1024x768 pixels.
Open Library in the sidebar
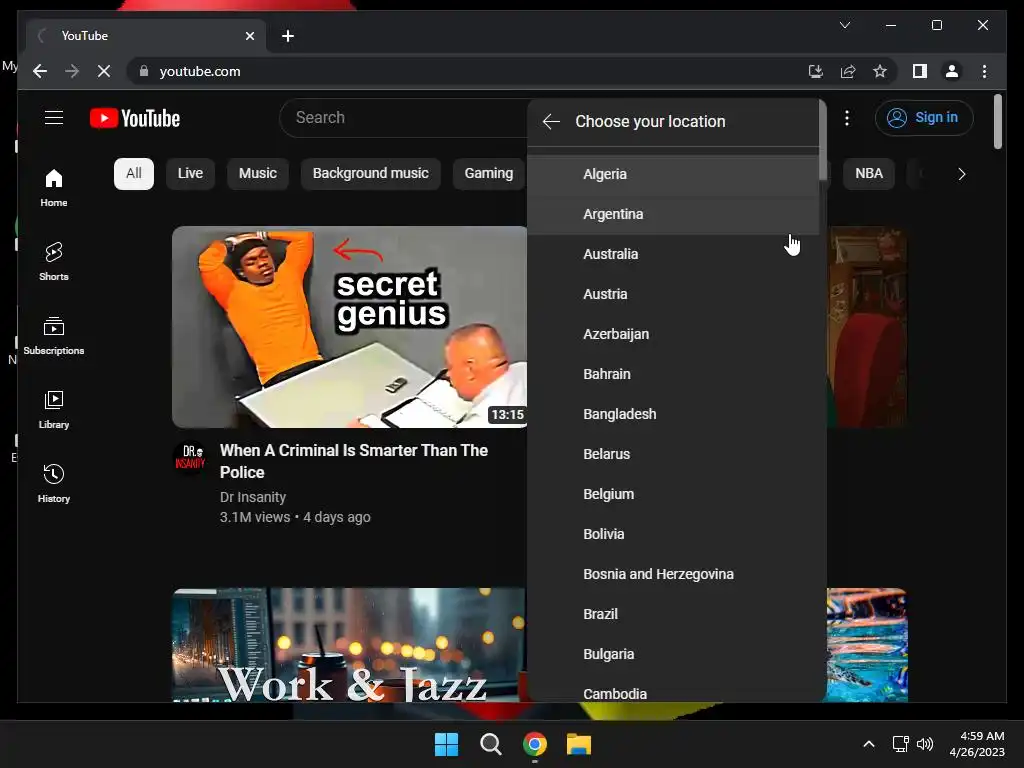click(x=54, y=409)
